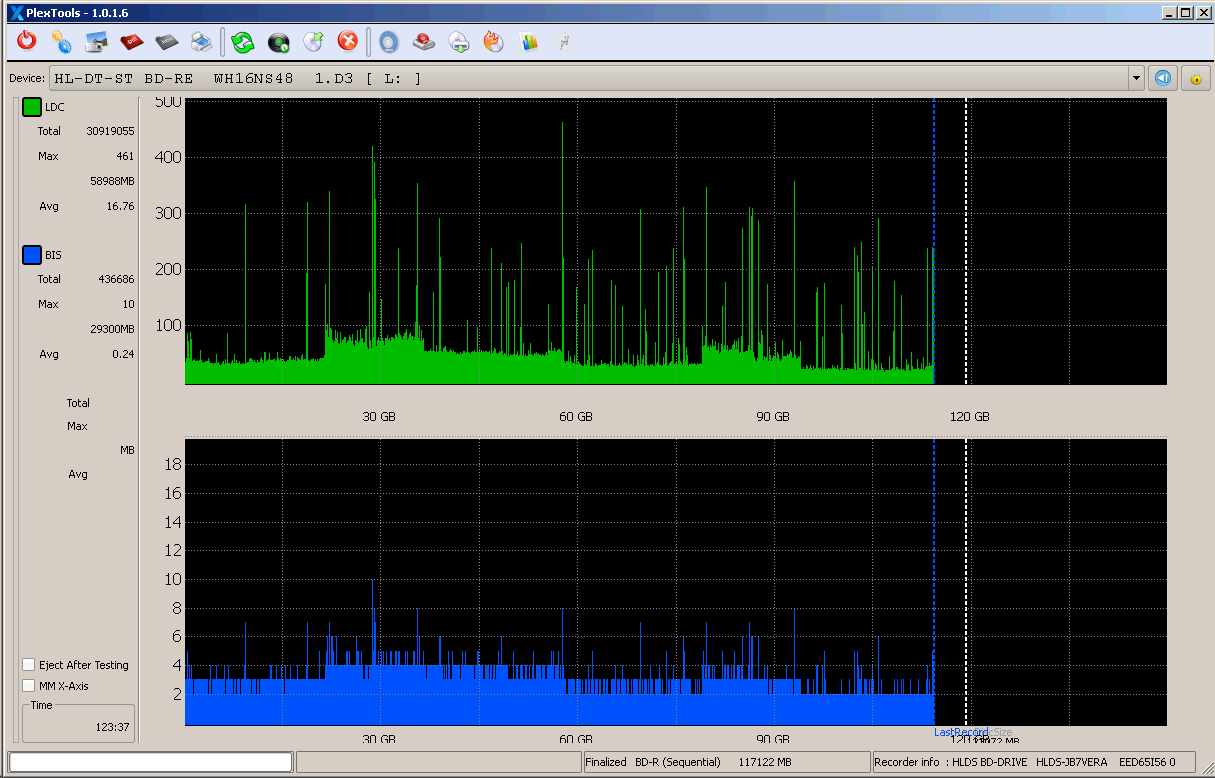The height and width of the screenshot is (778, 1215).
Task: Click the 120 GB label under LDC graph
Action: (x=969, y=417)
